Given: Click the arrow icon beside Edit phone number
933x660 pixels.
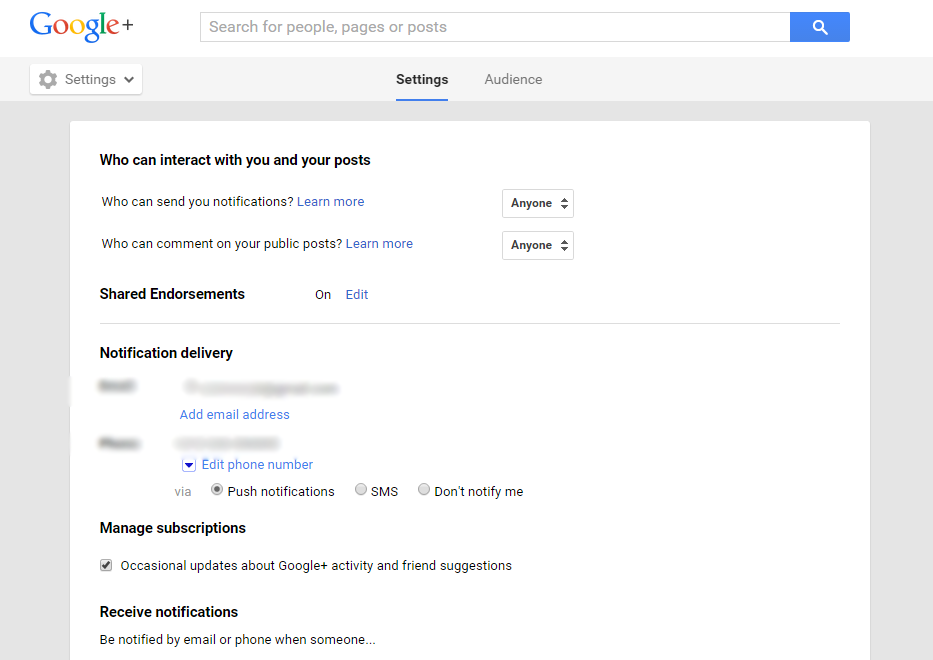Looking at the screenshot, I should [189, 465].
